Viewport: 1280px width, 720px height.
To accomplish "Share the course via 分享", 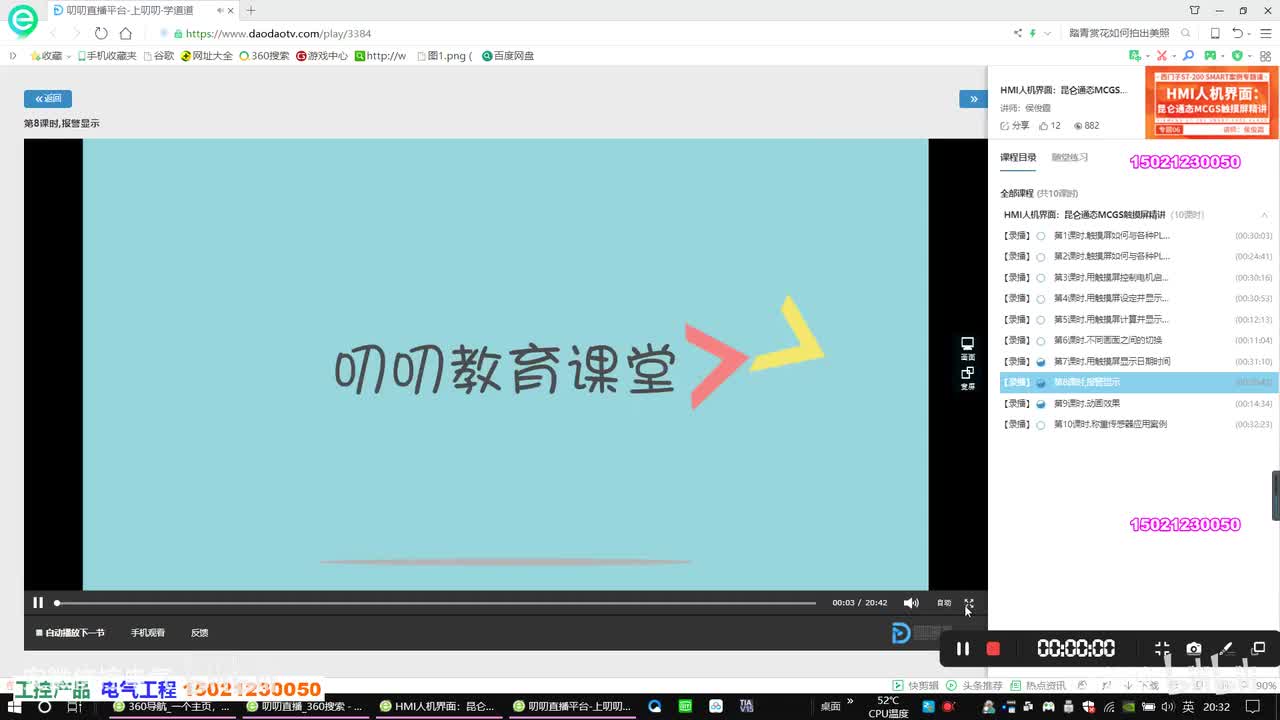I will (x=1015, y=126).
